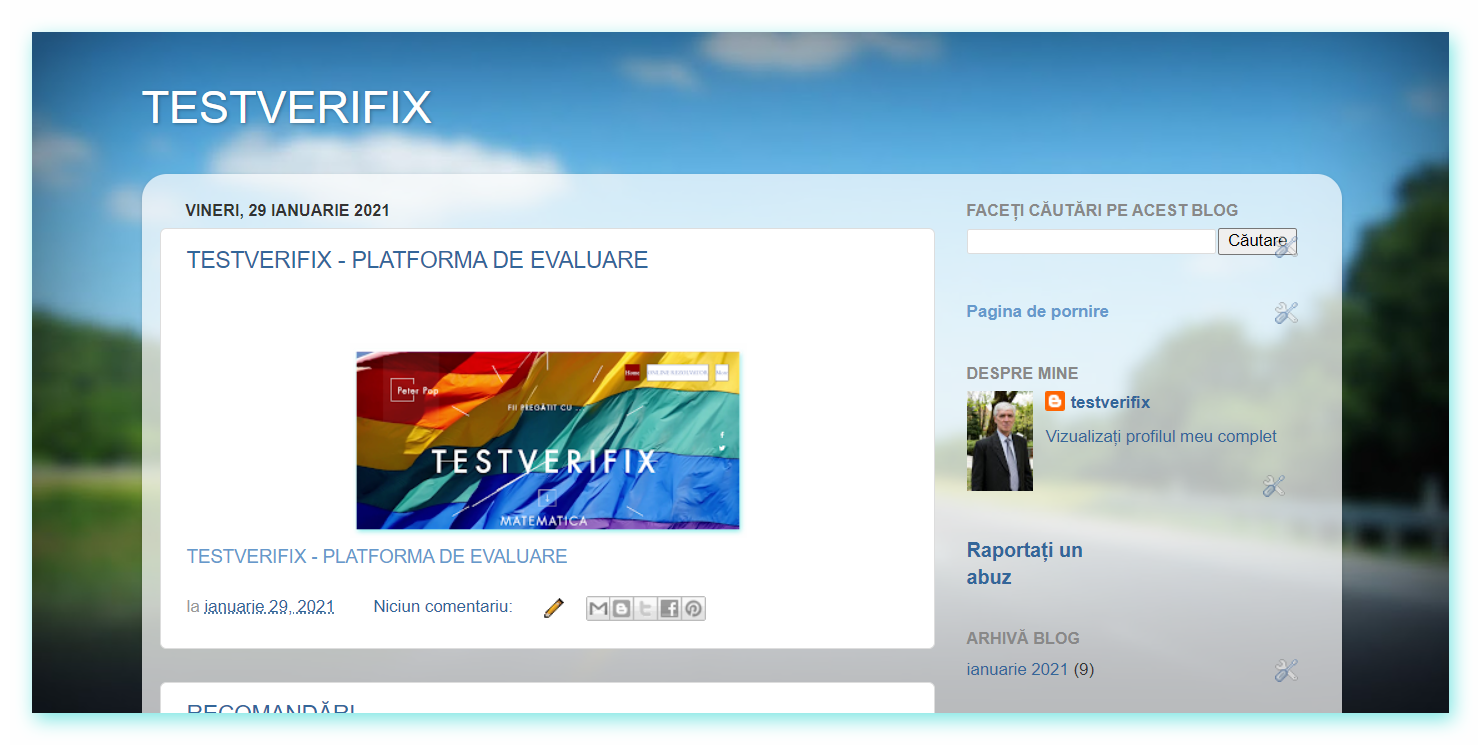Image resolution: width=1481 pixels, height=745 pixels.
Task: Open the post timestamp ianuarie 29, 2021
Action: tap(269, 606)
